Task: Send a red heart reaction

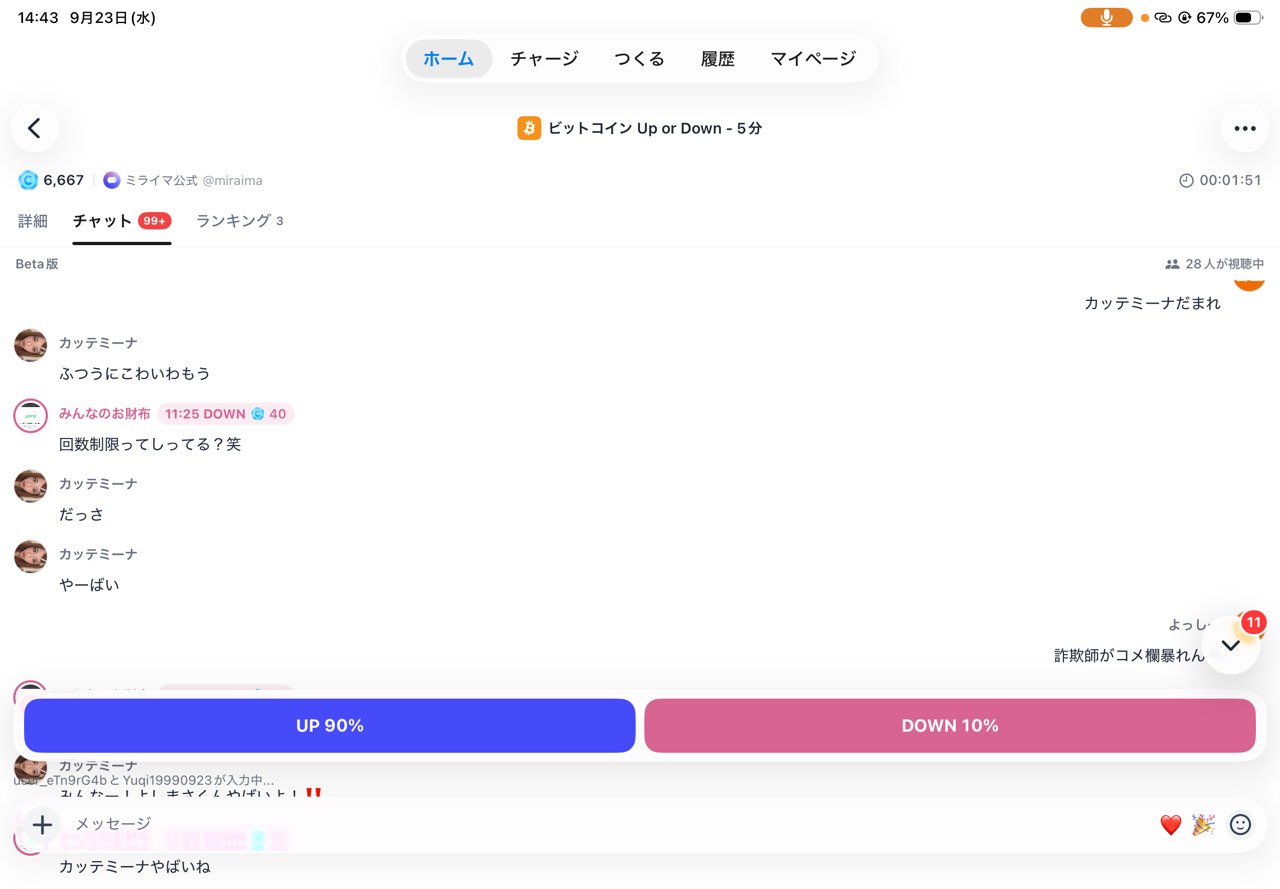Action: 1171,825
